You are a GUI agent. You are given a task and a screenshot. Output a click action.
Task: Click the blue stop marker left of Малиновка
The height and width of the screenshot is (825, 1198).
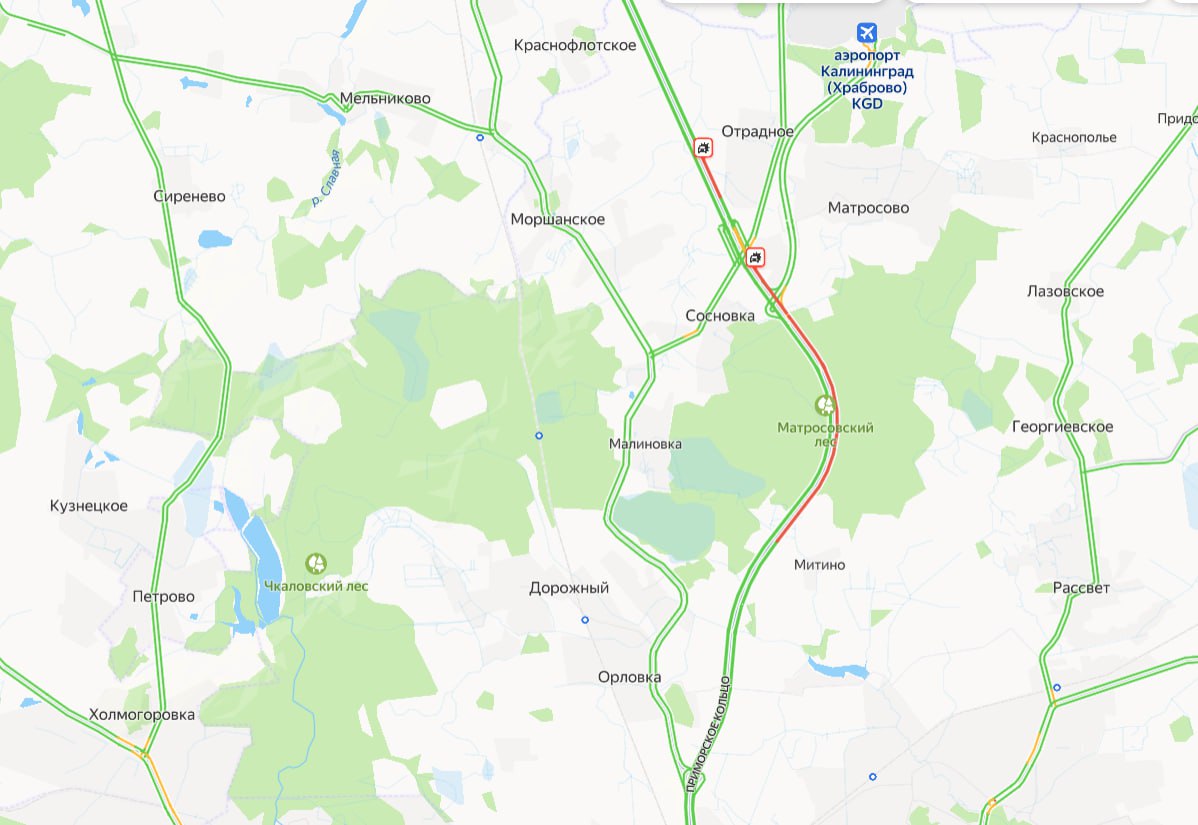click(539, 435)
